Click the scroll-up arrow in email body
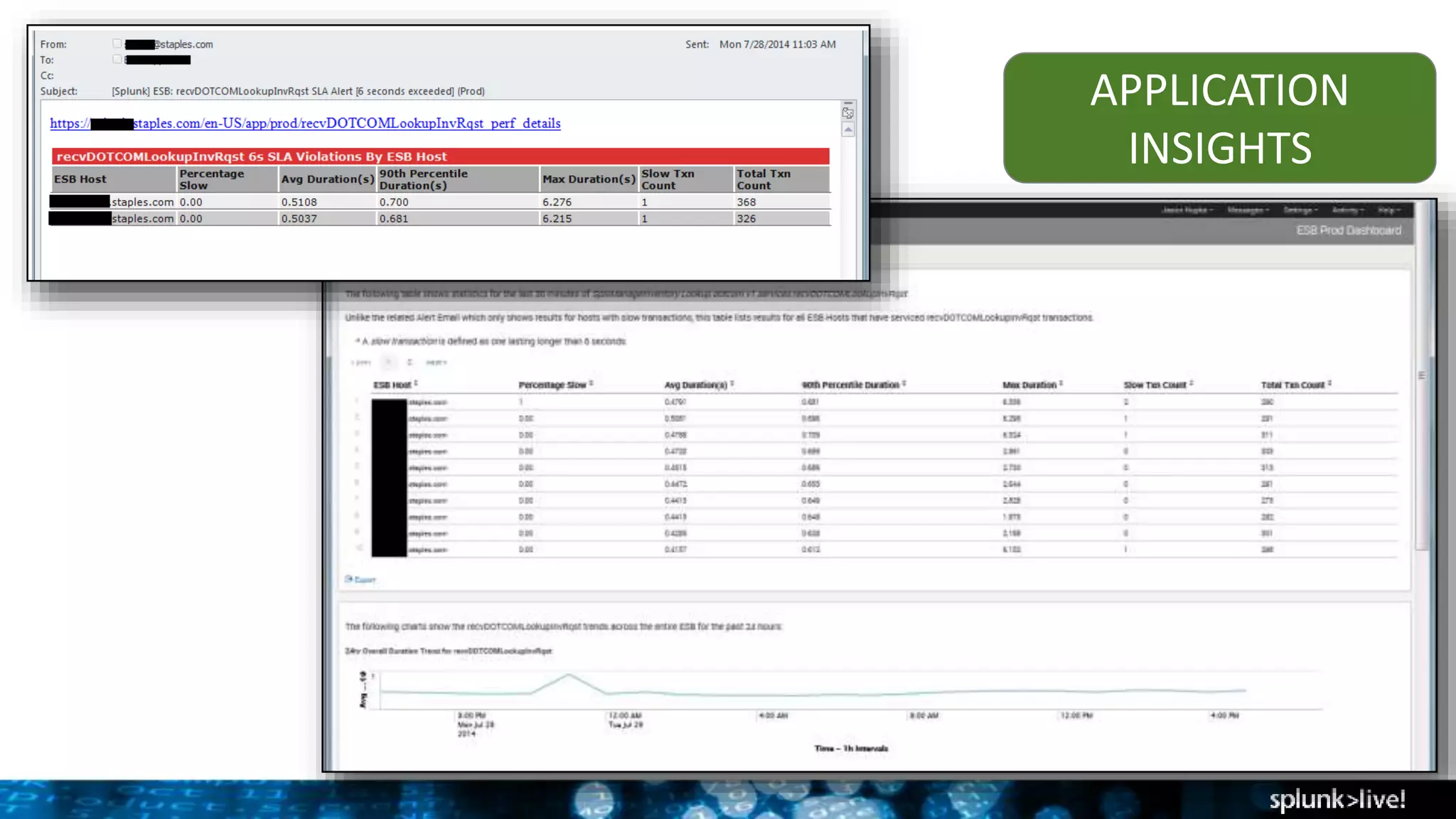1456x819 pixels. [x=848, y=129]
